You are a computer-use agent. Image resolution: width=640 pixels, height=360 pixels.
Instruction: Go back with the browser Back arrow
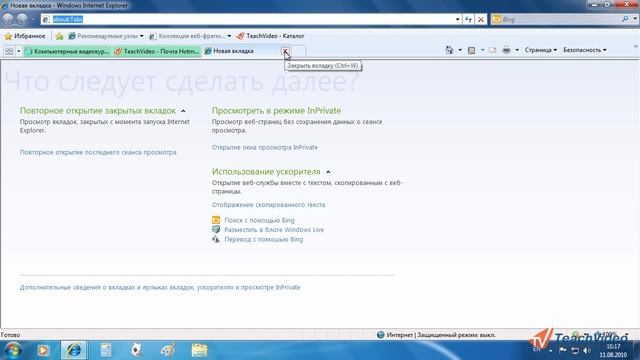pos(8,19)
